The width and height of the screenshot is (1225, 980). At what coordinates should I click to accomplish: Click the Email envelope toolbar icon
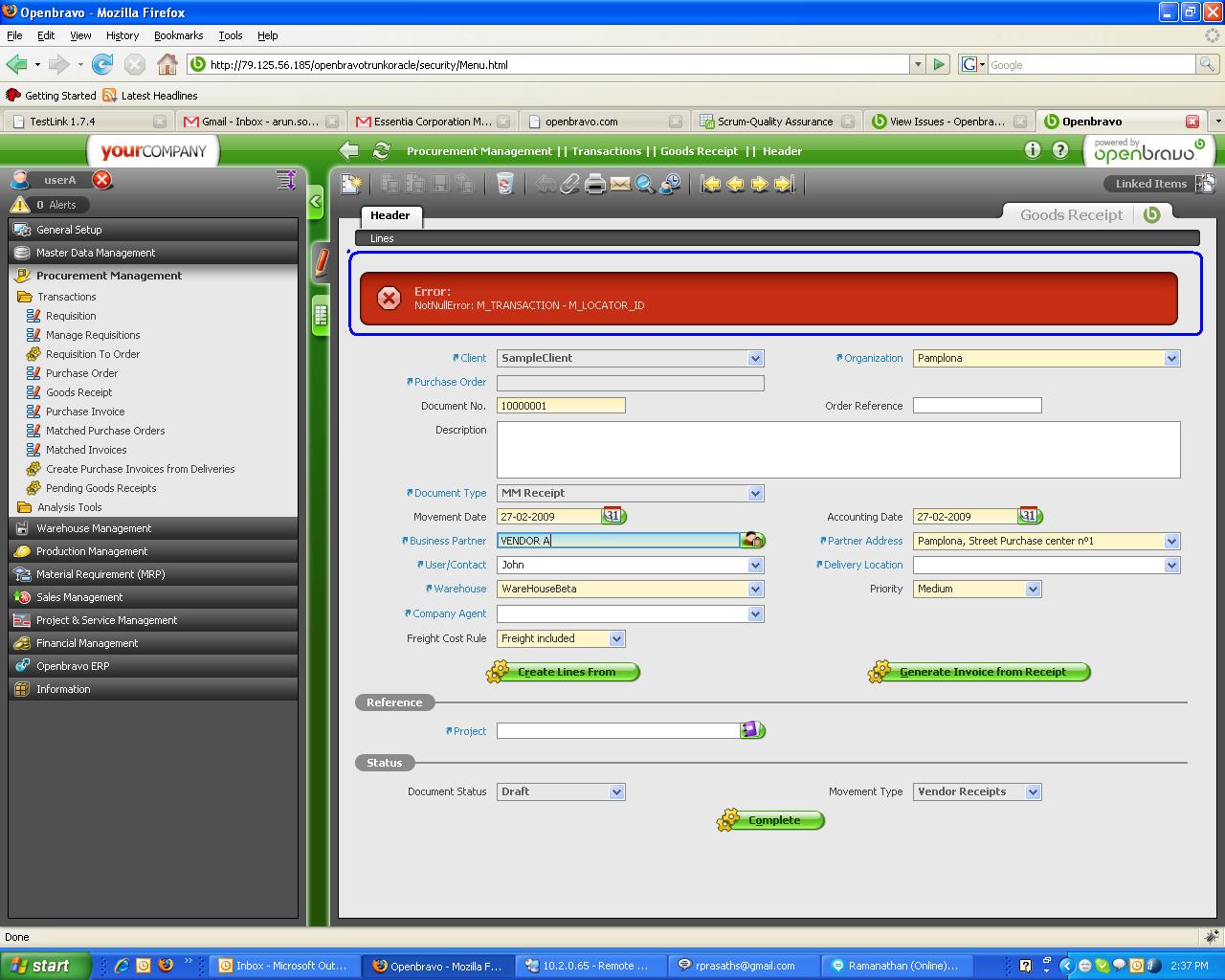click(620, 184)
